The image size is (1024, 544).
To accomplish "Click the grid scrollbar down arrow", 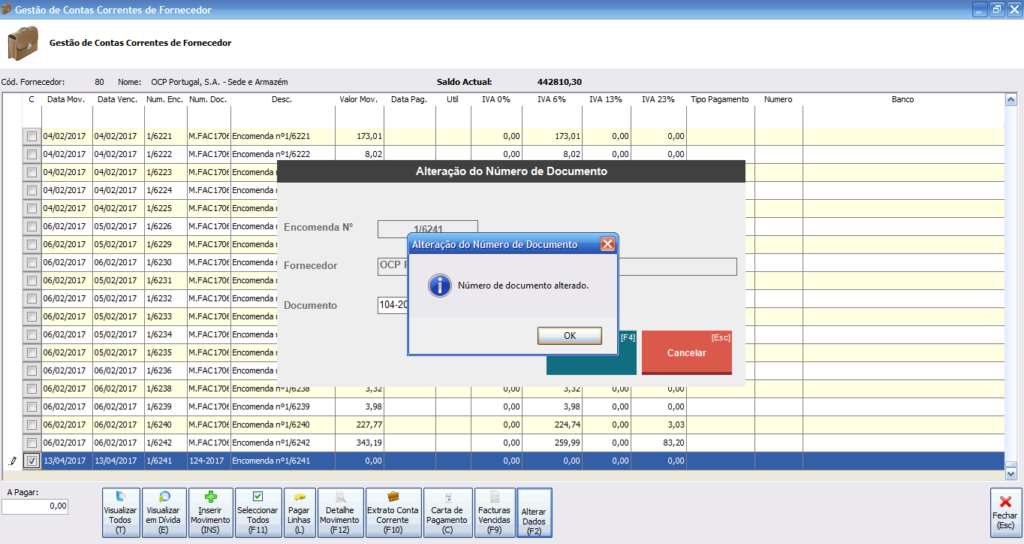I will tap(1011, 474).
